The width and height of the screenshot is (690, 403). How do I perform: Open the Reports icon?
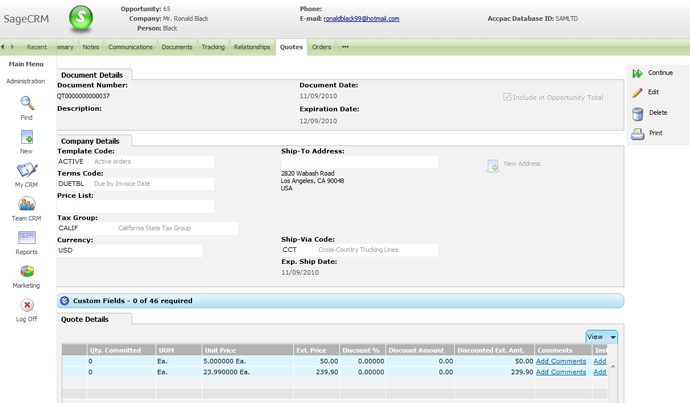(x=27, y=238)
